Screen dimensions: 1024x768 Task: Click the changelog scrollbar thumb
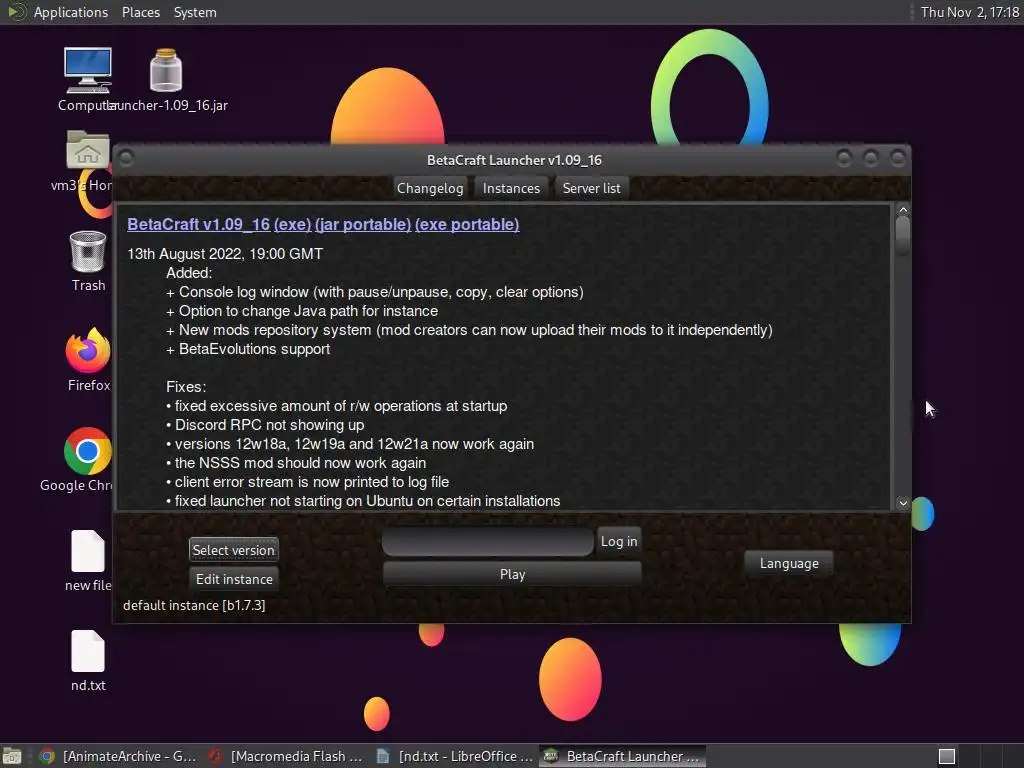coord(903,236)
